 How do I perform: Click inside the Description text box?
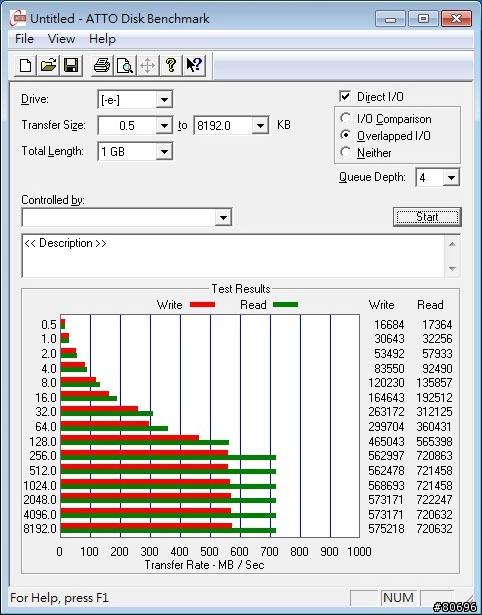(233, 256)
